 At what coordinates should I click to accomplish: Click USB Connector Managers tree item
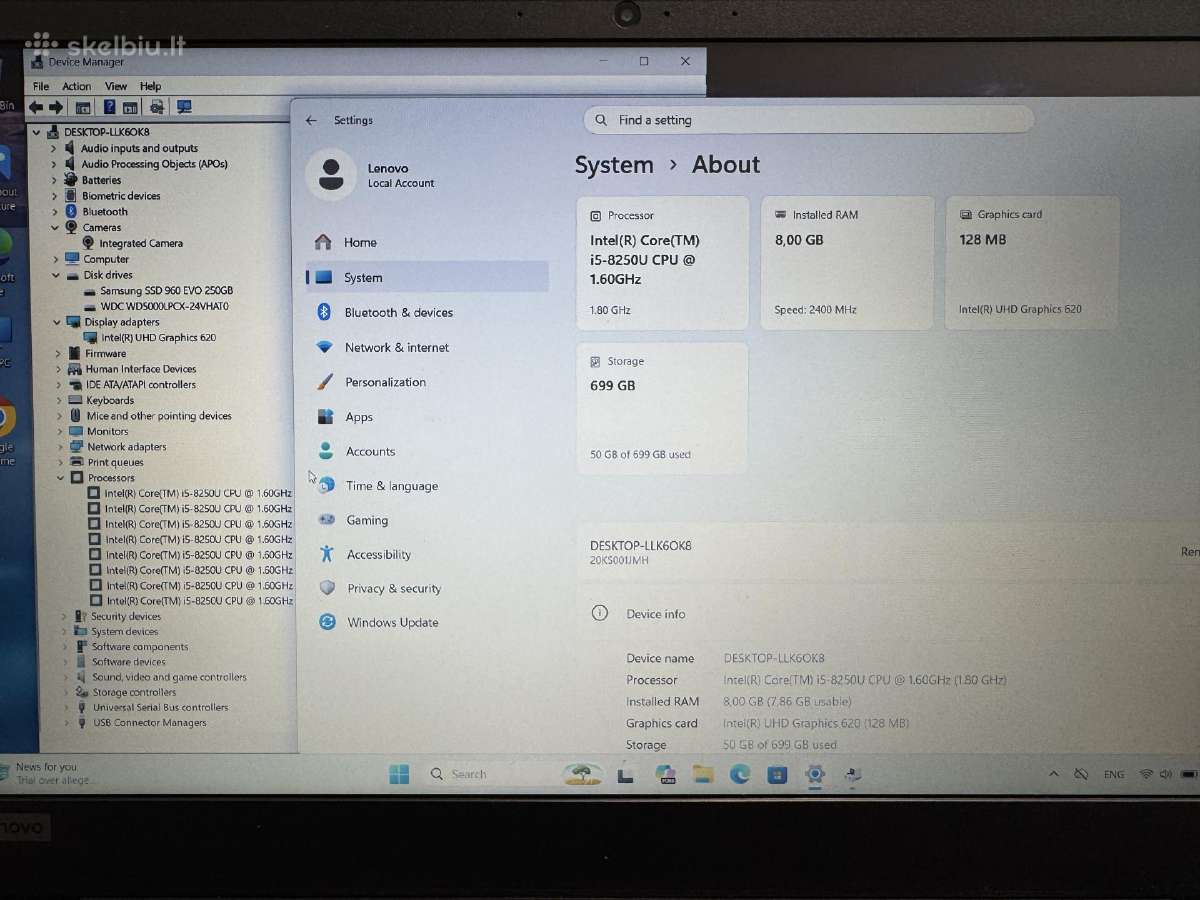point(150,723)
